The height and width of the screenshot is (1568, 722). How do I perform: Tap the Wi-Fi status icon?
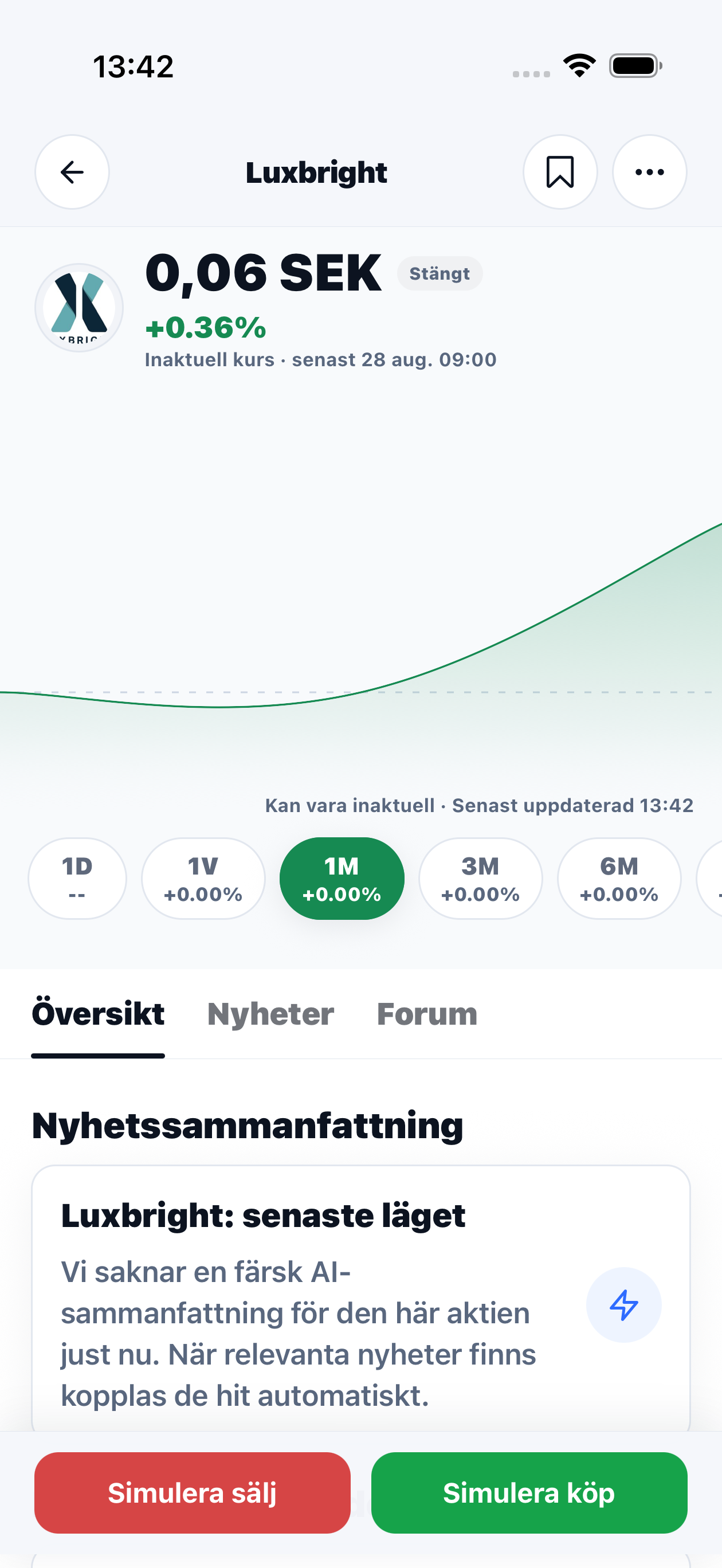[579, 66]
